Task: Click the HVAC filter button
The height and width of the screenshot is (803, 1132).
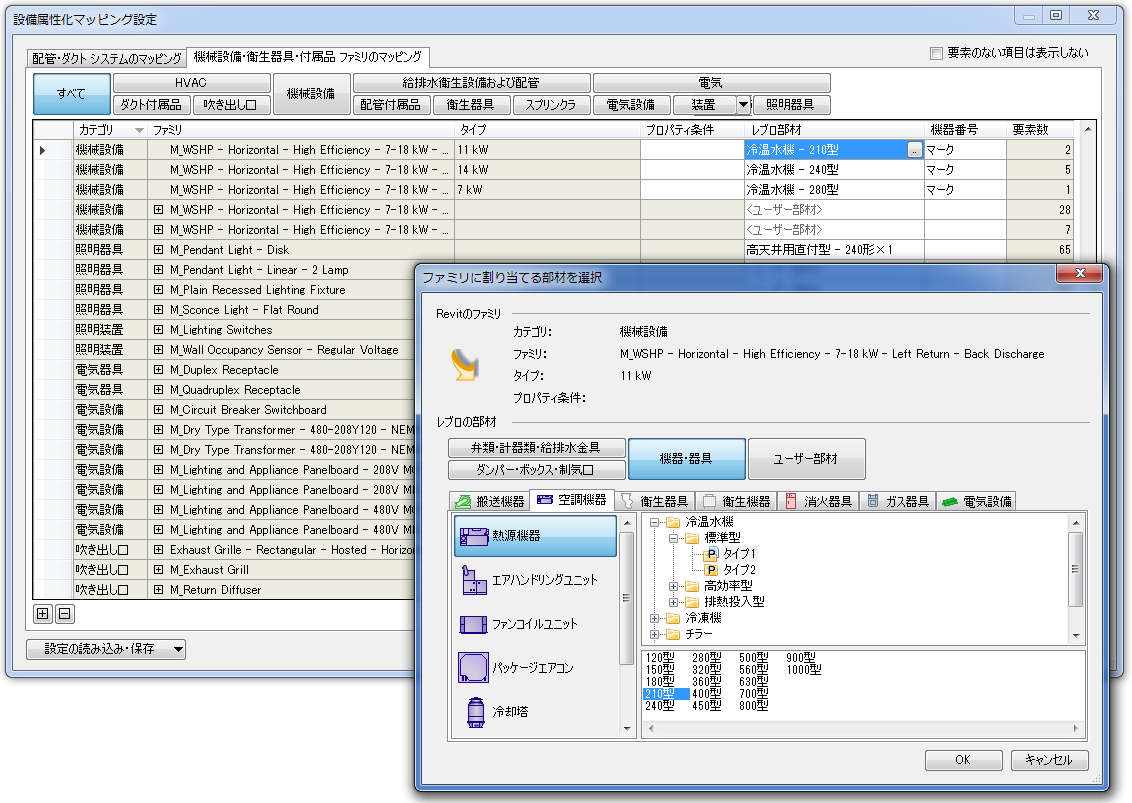Action: click(x=191, y=83)
